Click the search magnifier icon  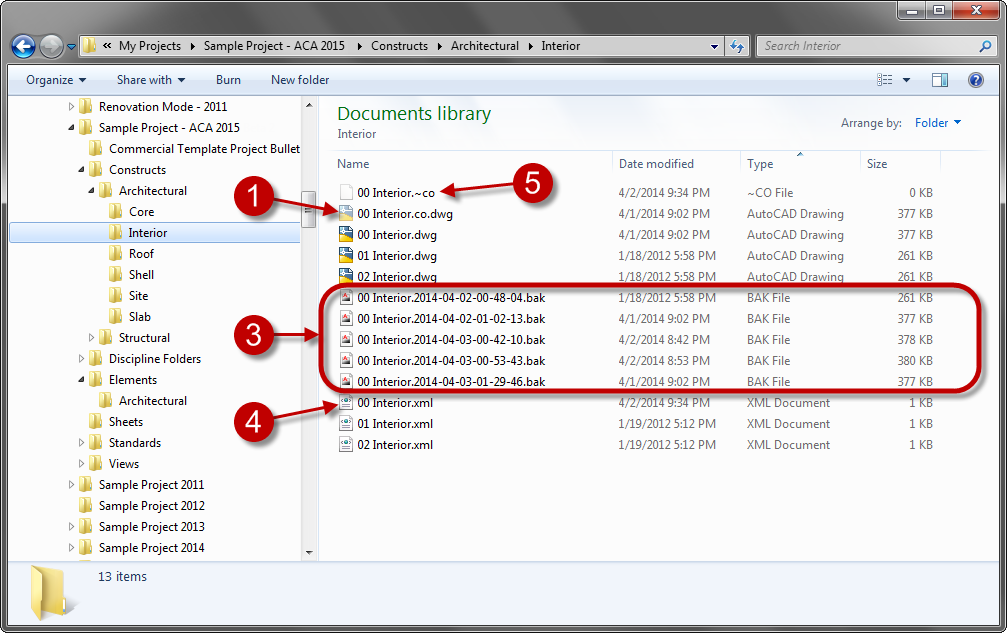tap(986, 46)
